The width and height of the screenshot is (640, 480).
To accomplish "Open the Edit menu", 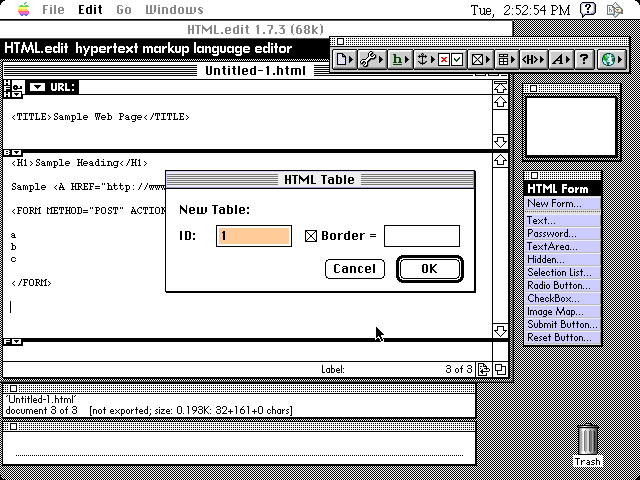I will [90, 10].
